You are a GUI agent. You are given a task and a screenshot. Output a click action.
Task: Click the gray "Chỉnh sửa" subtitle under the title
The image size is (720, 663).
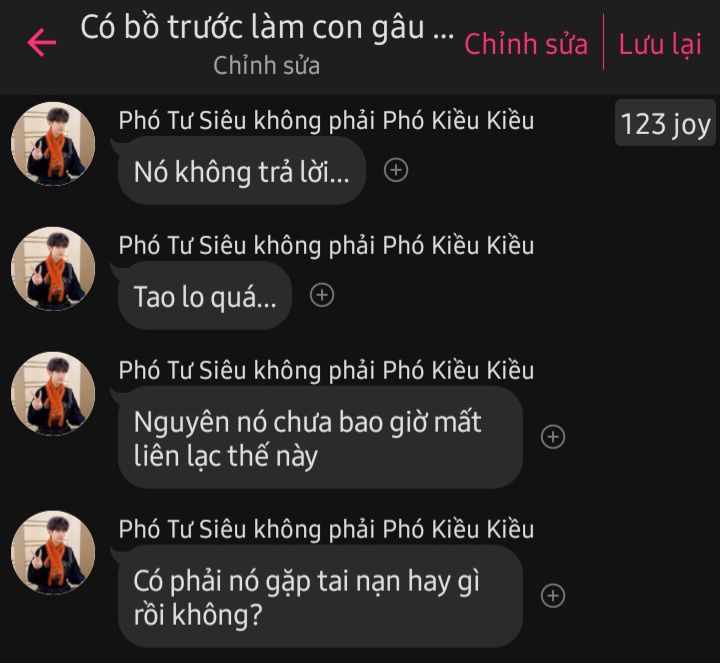tap(266, 65)
